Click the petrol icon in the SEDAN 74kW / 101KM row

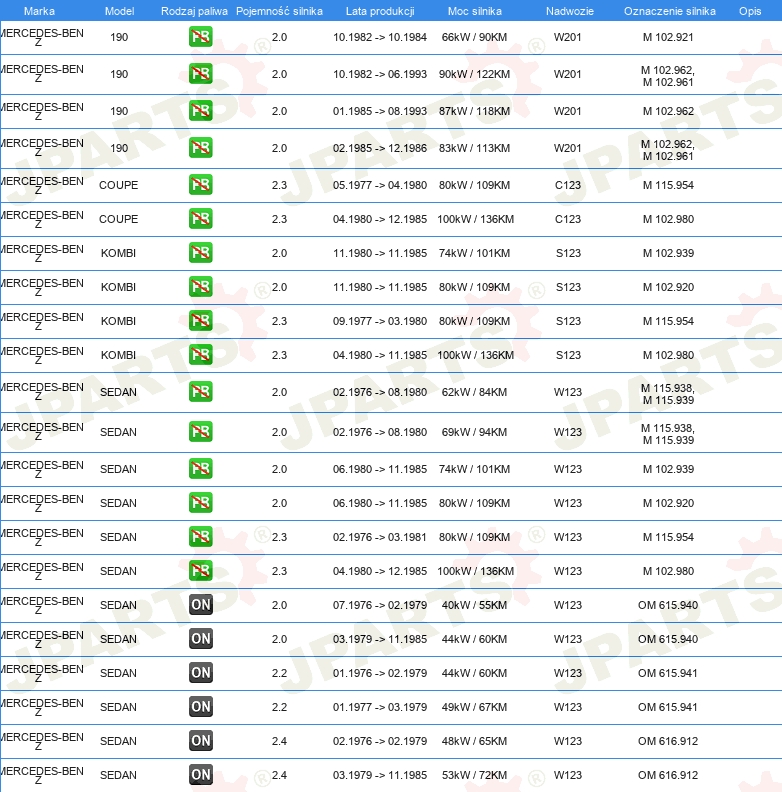[x=201, y=469]
